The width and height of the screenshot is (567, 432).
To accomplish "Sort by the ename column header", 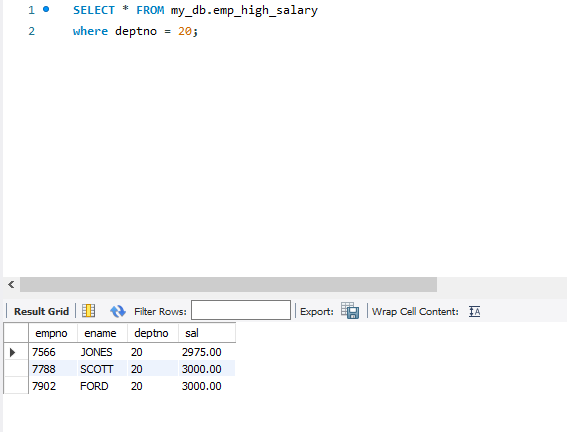I will pyautogui.click(x=103, y=333).
